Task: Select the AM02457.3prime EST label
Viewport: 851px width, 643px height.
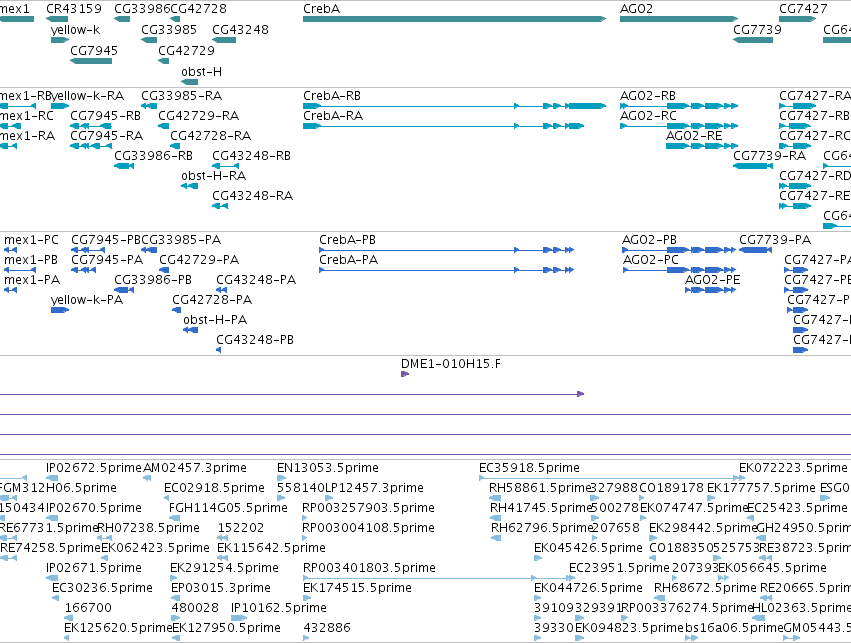Action: click(x=195, y=468)
